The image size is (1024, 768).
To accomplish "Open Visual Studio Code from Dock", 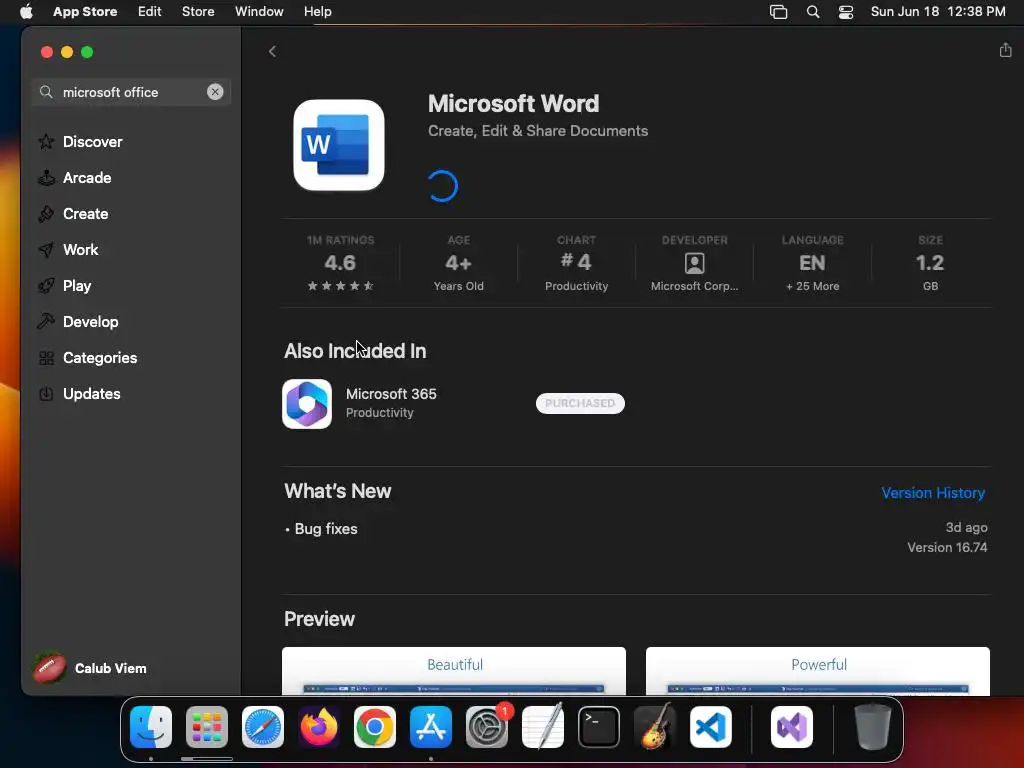I will click(x=711, y=727).
